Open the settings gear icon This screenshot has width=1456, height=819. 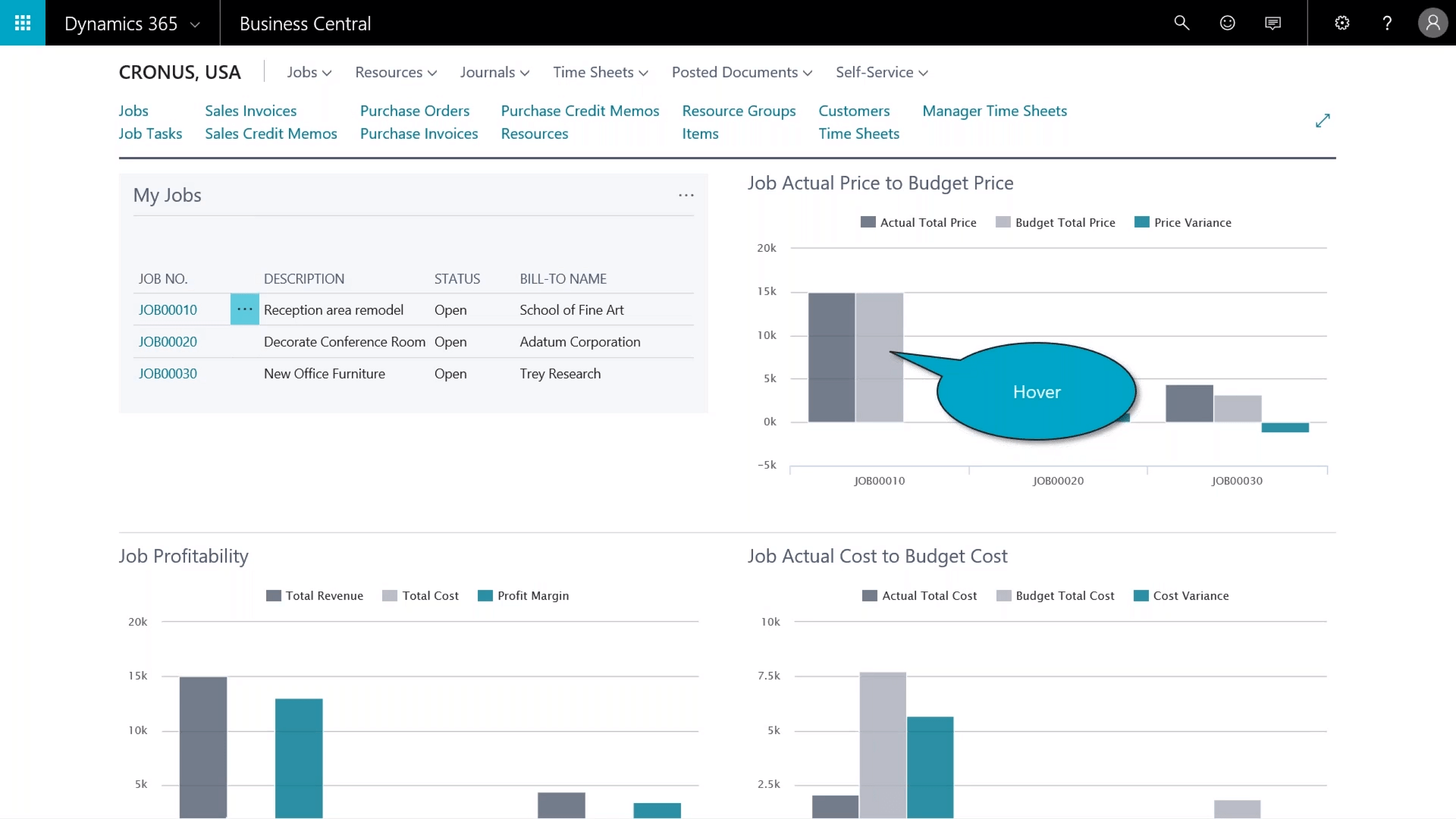click(1341, 23)
